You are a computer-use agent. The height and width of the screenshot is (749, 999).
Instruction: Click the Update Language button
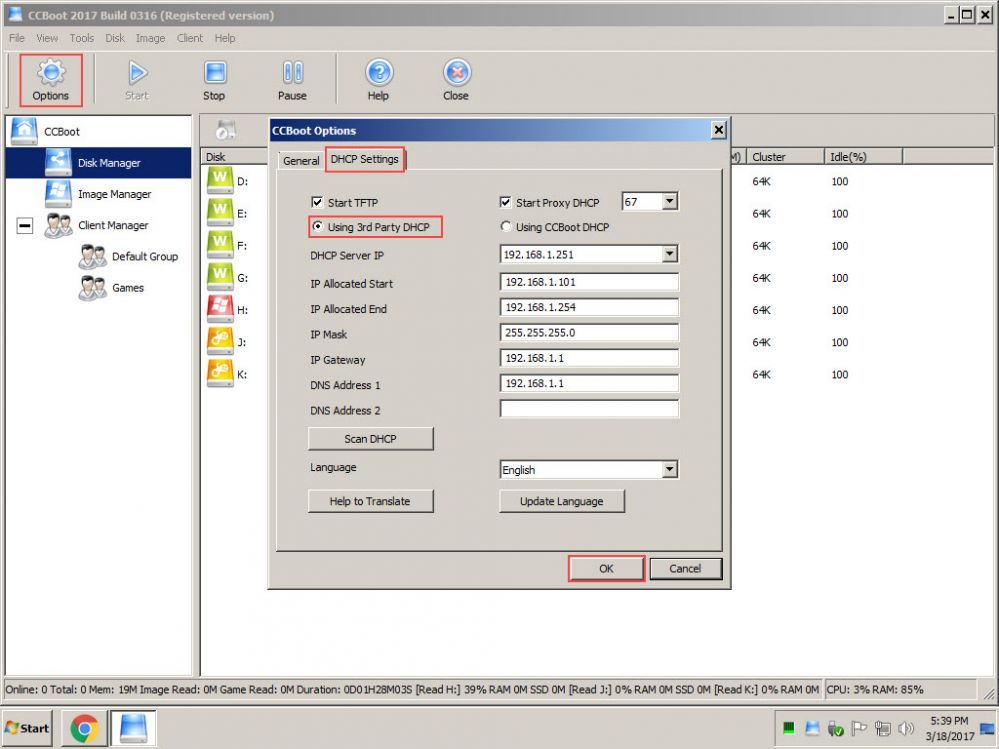point(562,501)
